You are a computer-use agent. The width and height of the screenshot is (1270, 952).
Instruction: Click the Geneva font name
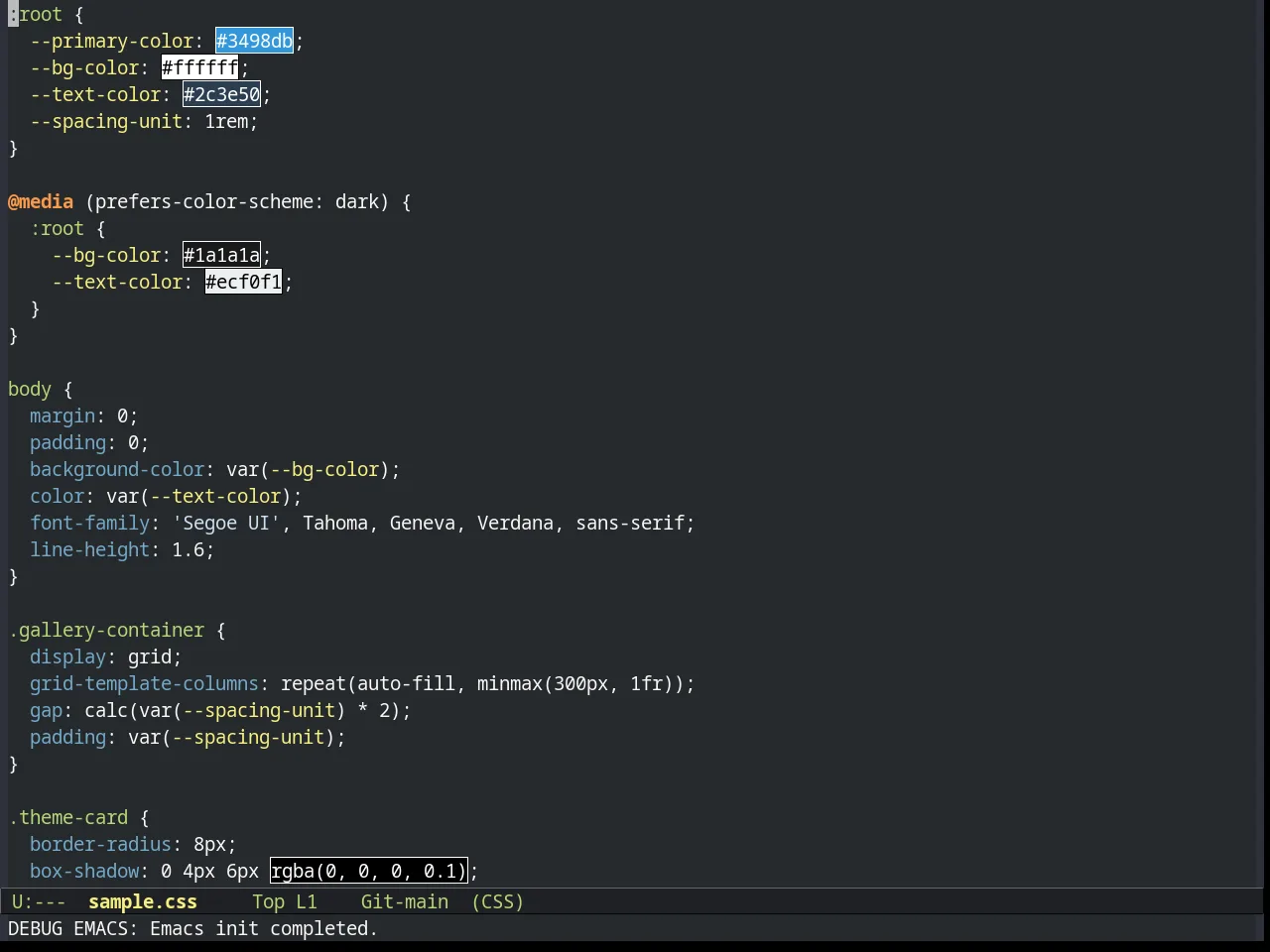coord(423,523)
